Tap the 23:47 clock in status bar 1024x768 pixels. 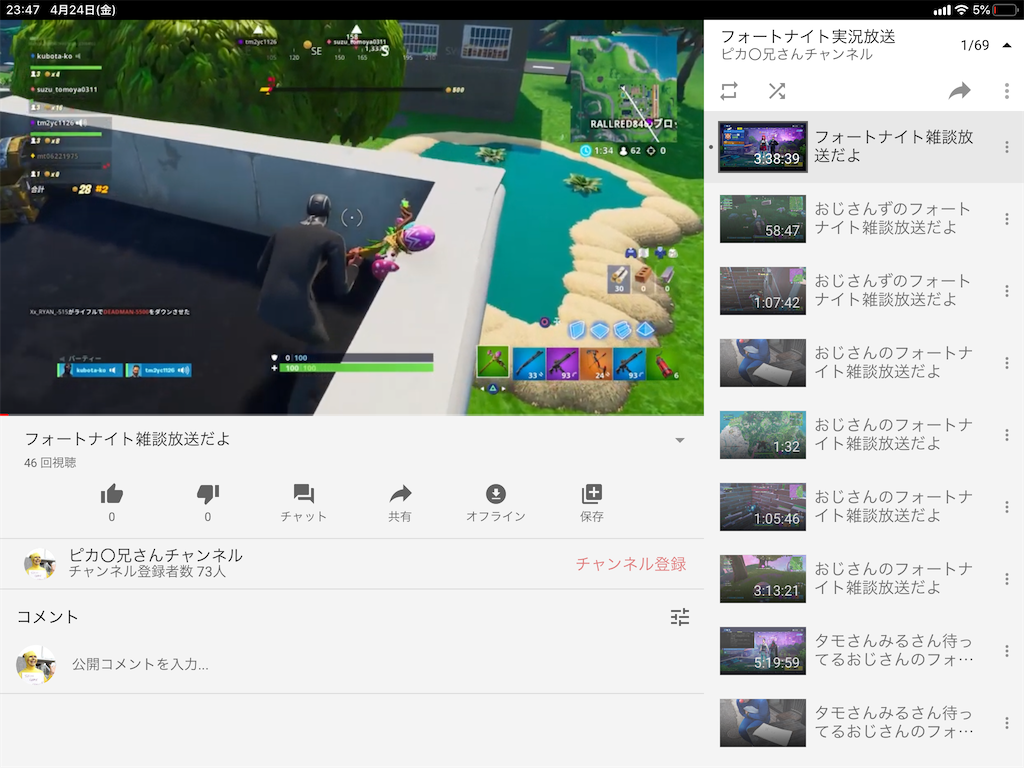click(x=23, y=10)
